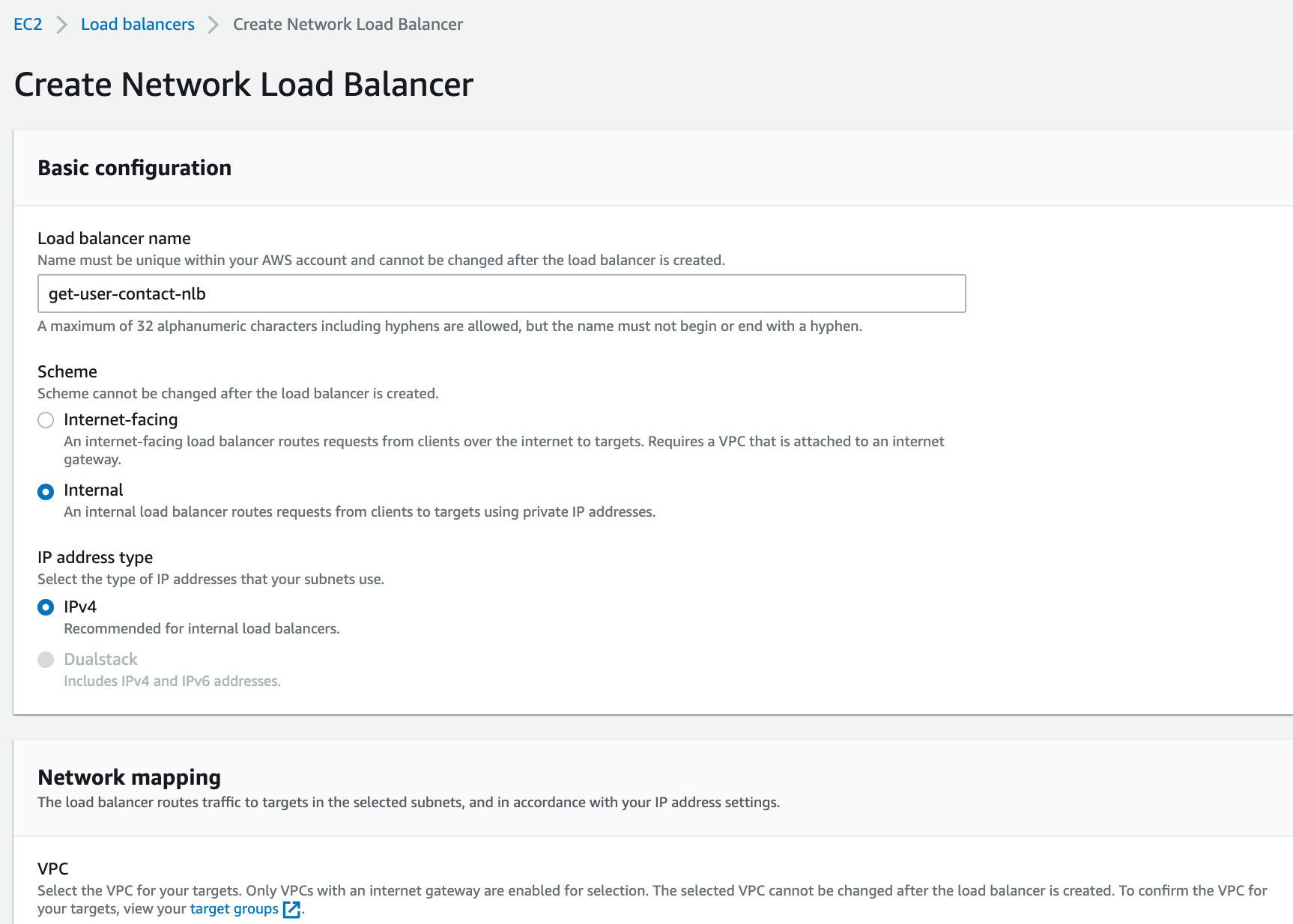Open the EC2 breadcrumb link
The image size is (1293, 924).
point(26,23)
